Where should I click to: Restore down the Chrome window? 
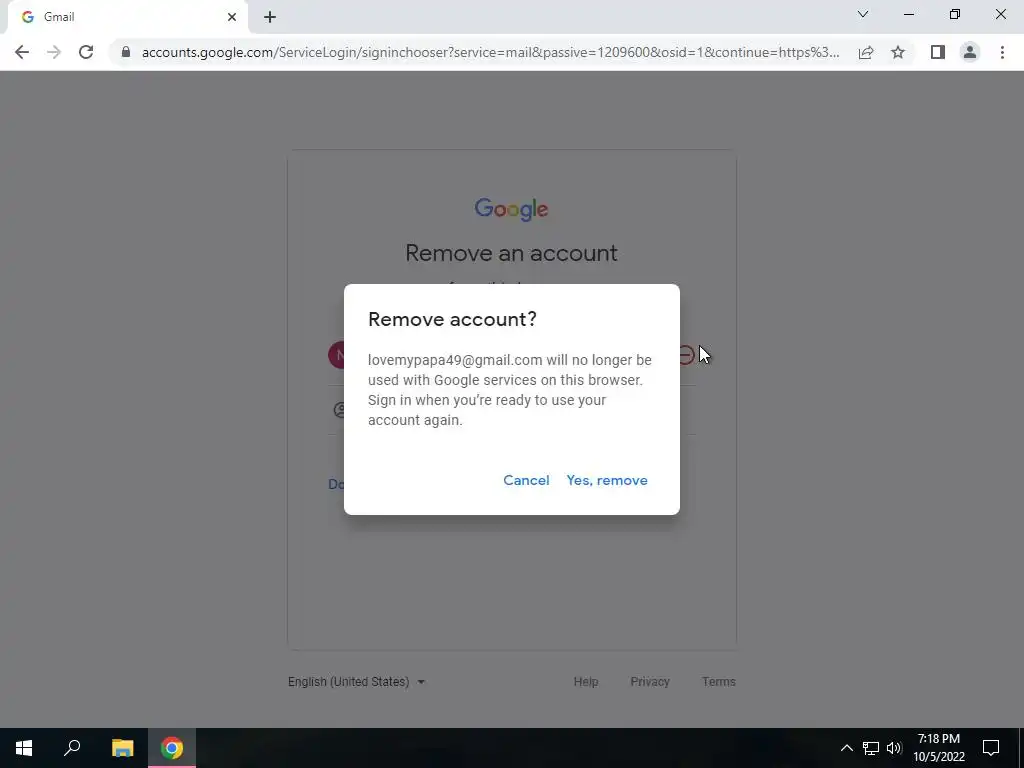pos(955,14)
